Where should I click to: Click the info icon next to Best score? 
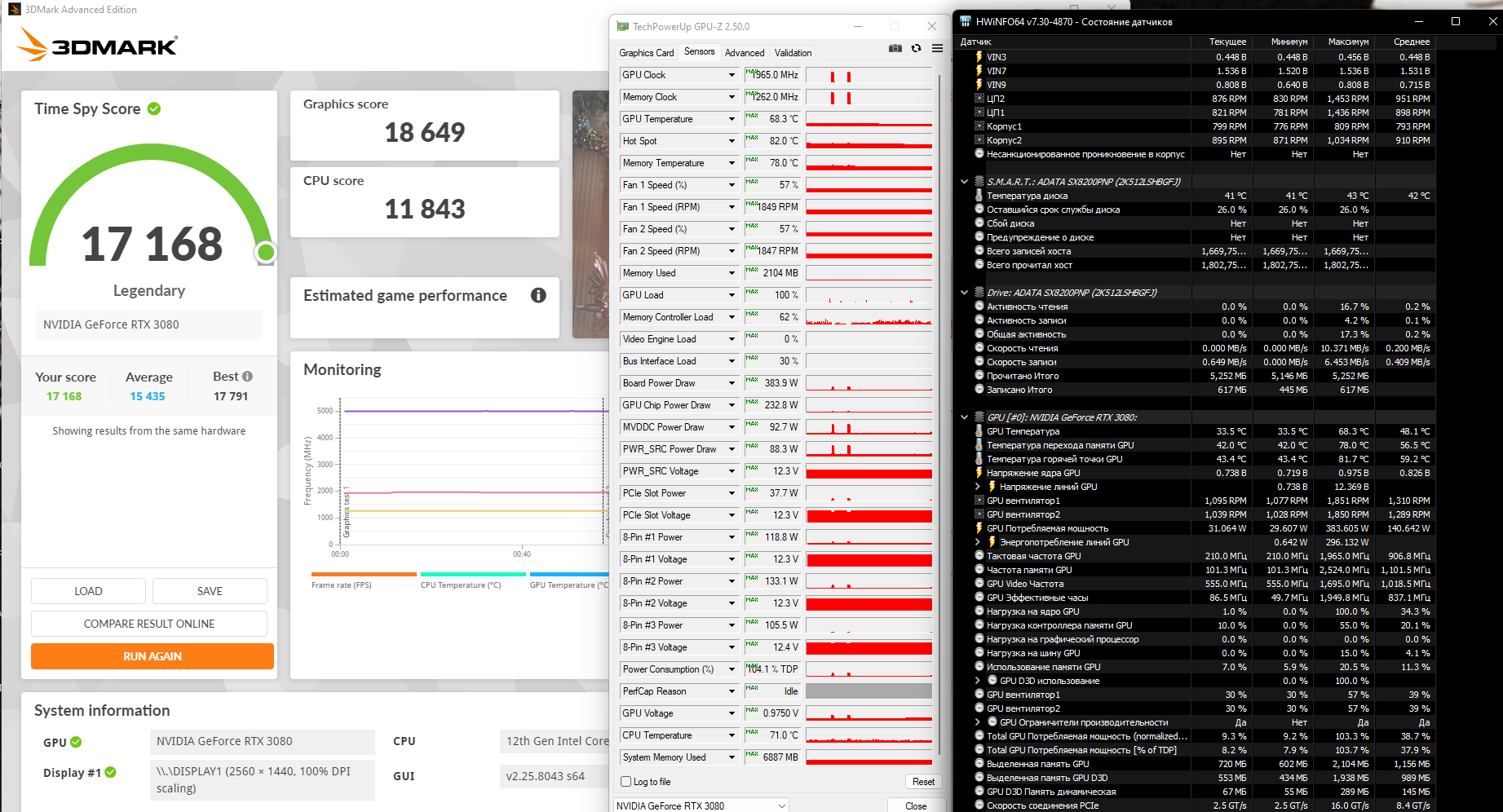[x=247, y=376]
